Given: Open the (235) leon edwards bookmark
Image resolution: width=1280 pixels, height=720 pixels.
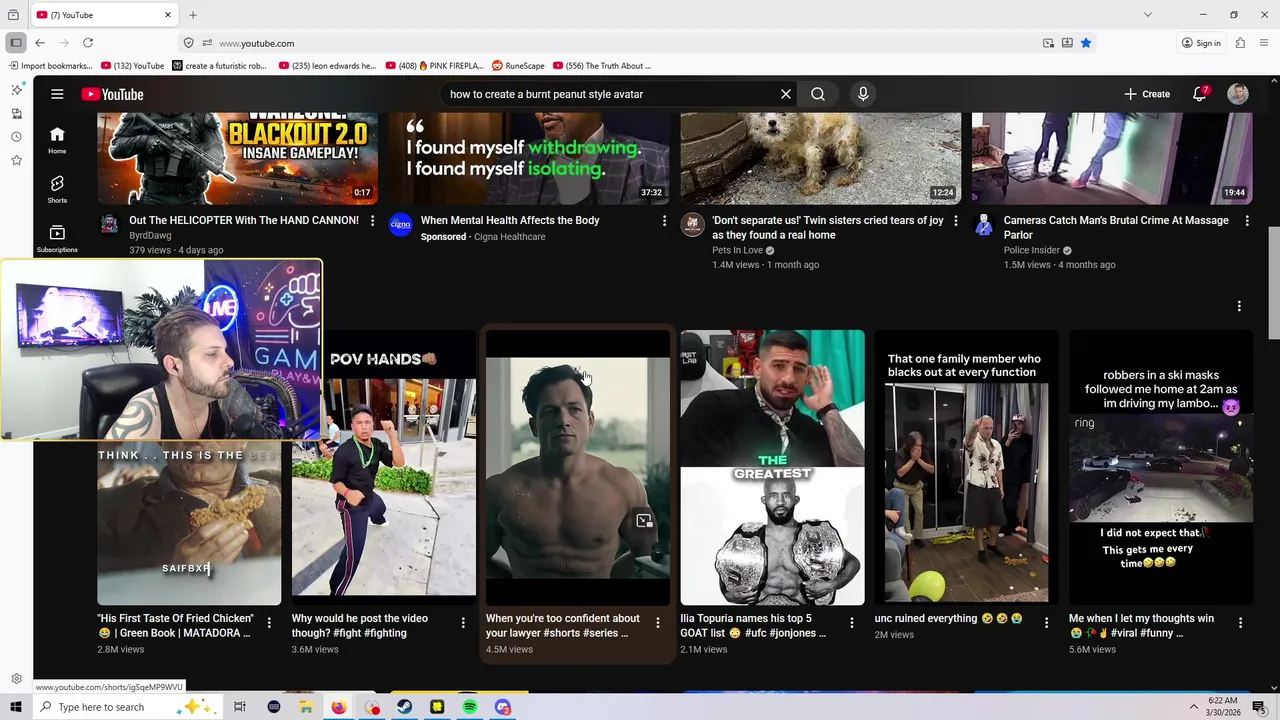Looking at the screenshot, I should tap(328, 66).
